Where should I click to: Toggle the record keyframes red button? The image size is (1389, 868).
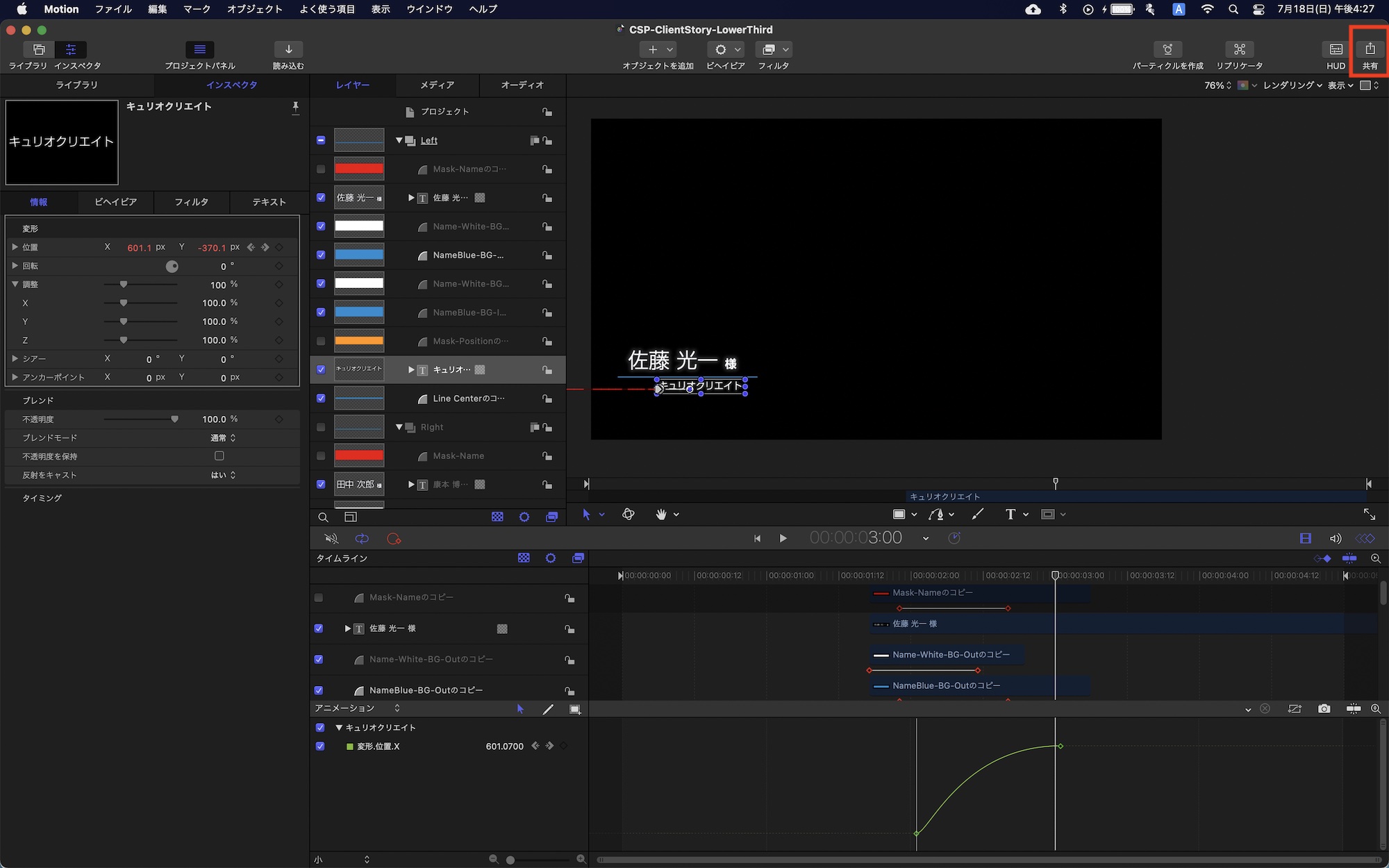[x=394, y=539]
